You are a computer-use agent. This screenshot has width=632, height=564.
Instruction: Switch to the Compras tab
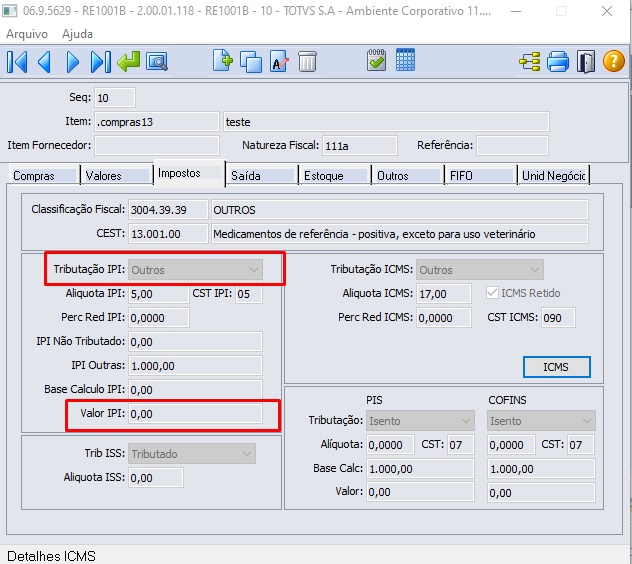point(44,175)
